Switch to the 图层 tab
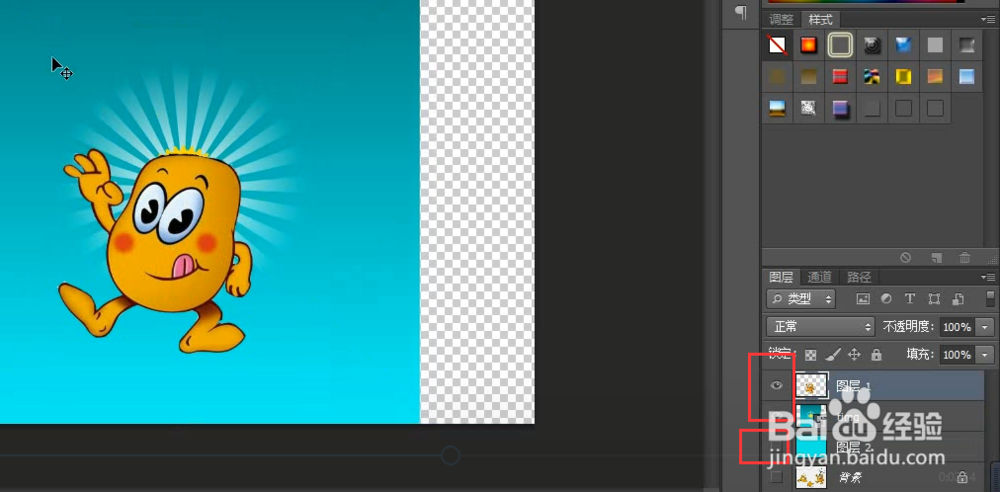The image size is (1000, 492). tap(781, 277)
